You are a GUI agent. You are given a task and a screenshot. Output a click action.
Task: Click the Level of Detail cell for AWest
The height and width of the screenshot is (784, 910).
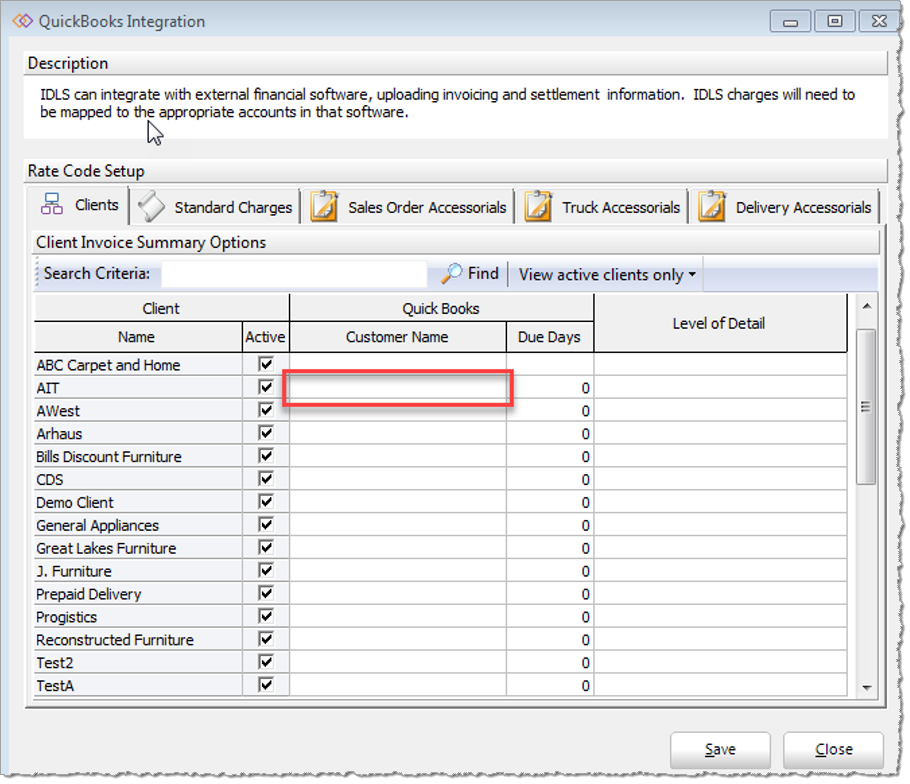720,411
